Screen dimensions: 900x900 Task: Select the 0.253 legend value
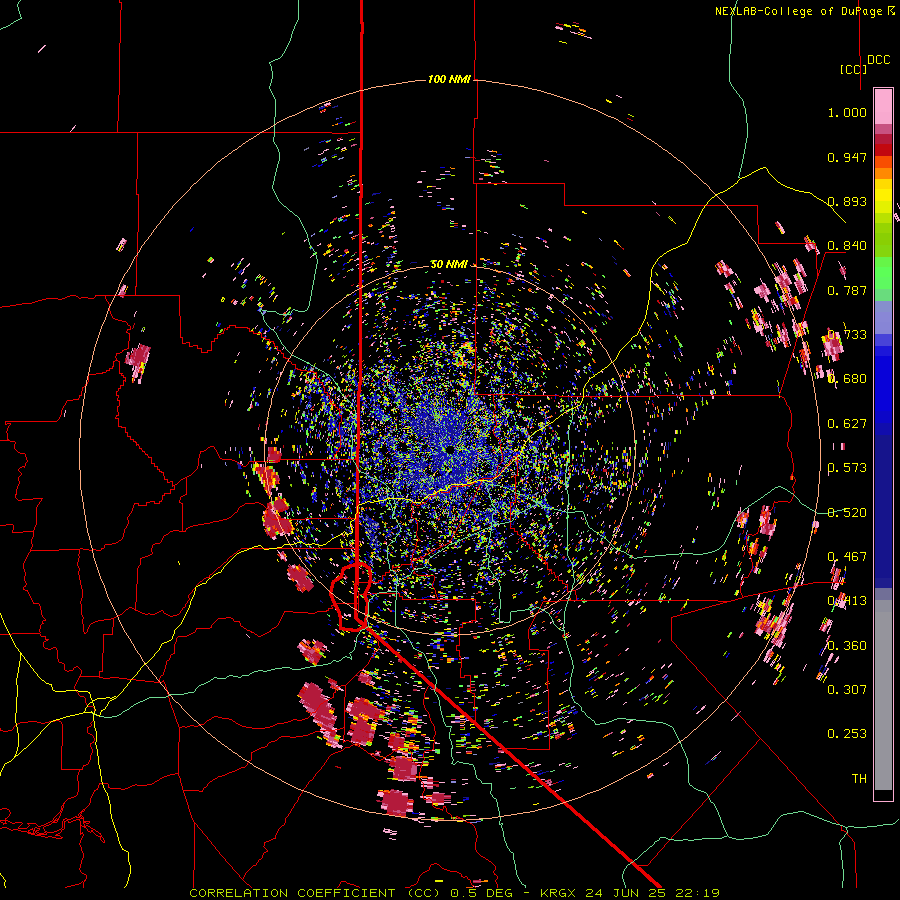pyautogui.click(x=847, y=734)
